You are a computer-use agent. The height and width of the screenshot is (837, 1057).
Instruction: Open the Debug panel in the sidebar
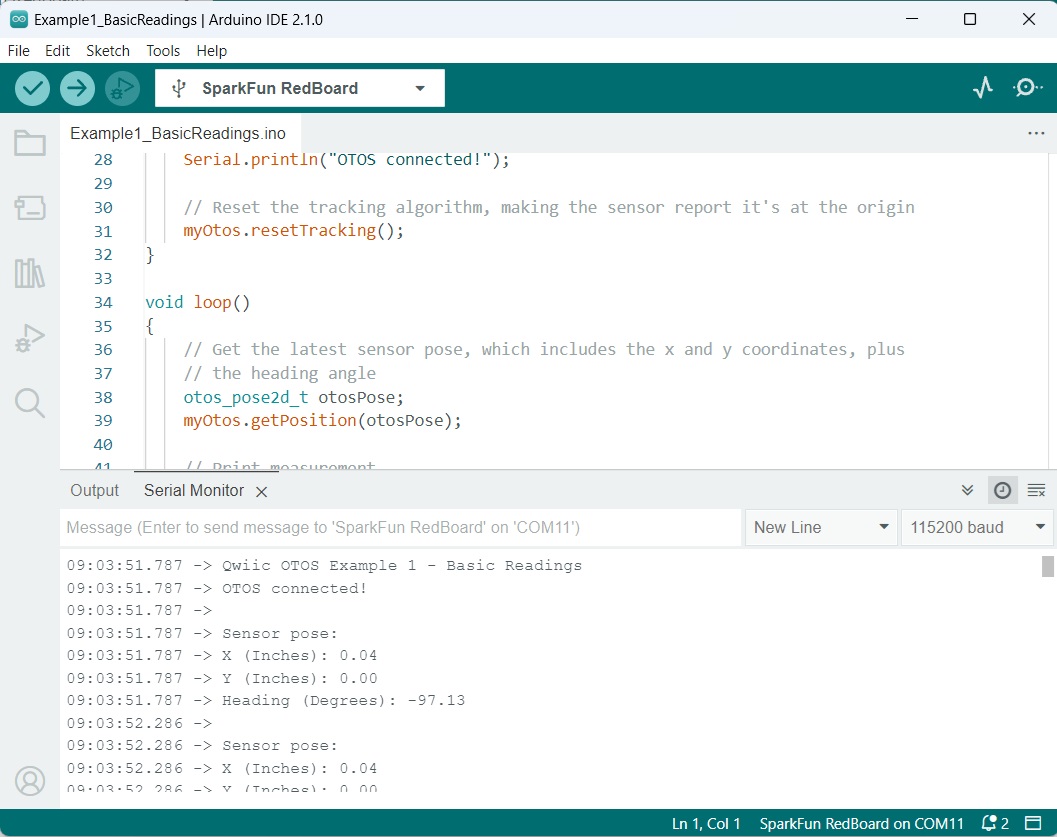pyautogui.click(x=30, y=339)
